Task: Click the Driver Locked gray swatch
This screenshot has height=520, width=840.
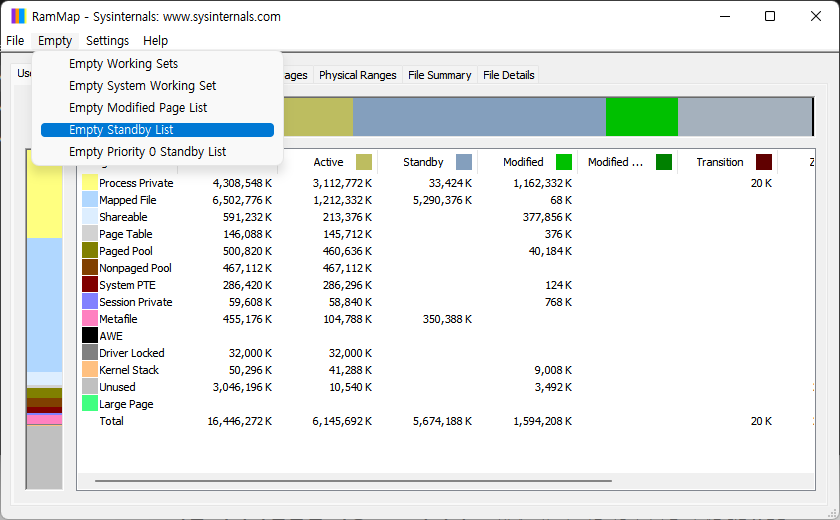Action: pyautogui.click(x=89, y=353)
